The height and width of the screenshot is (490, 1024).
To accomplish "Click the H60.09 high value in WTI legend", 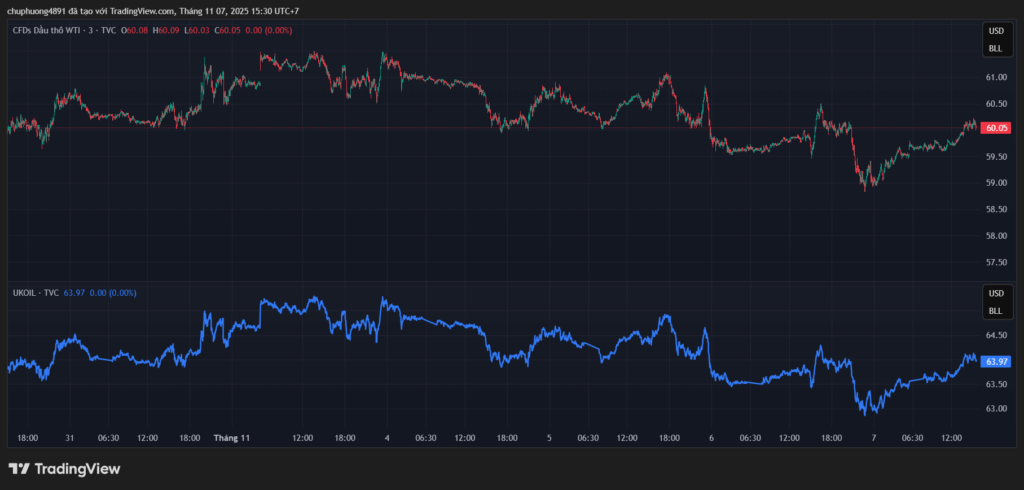I will pos(166,31).
